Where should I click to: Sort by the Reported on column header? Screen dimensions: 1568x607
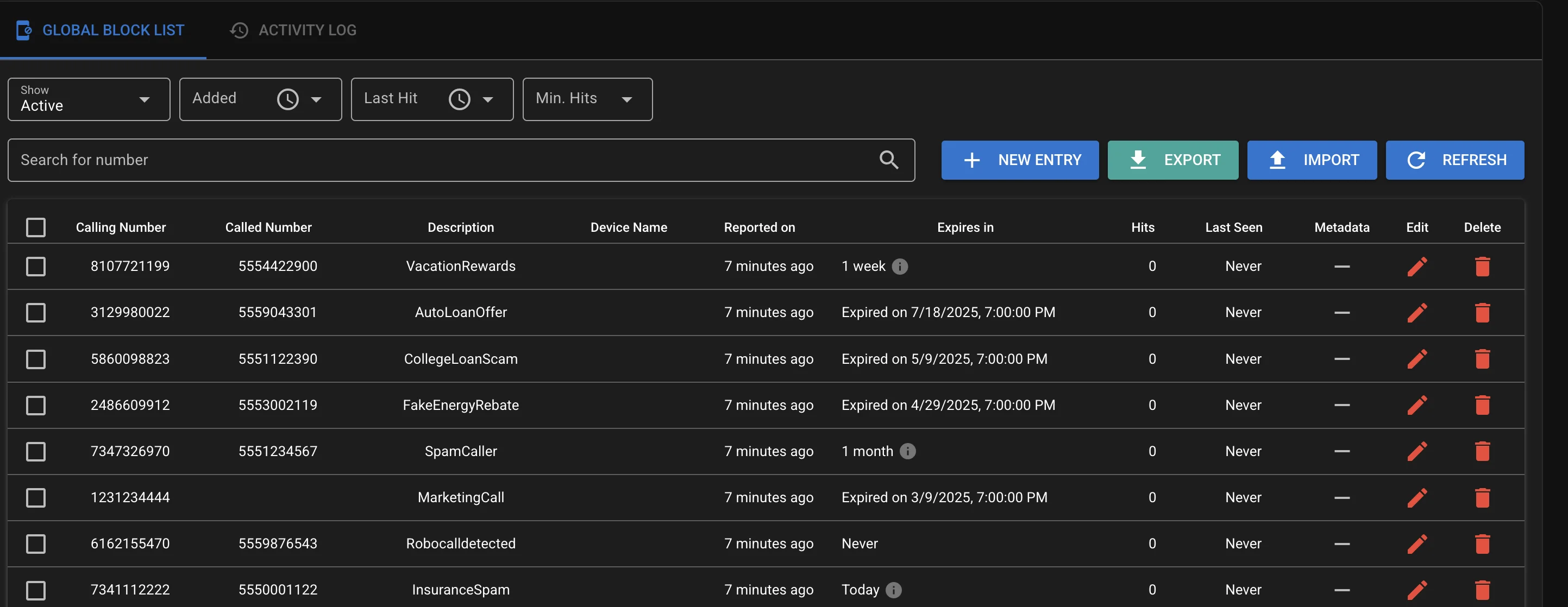(x=759, y=227)
